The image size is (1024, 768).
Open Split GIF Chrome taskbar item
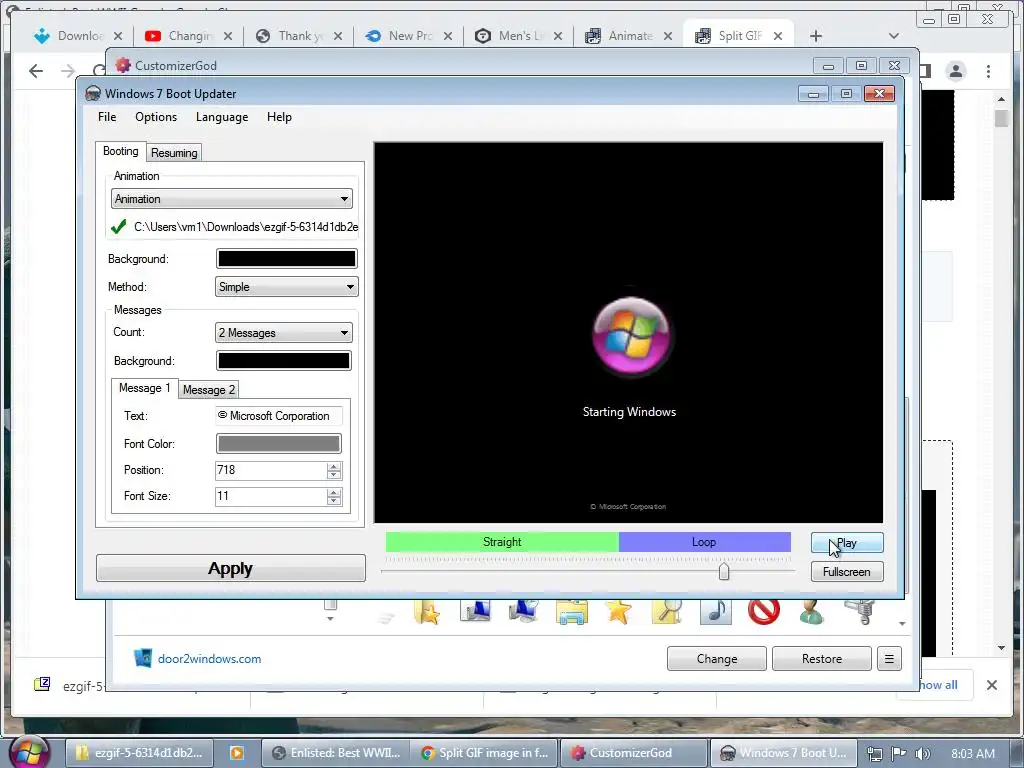coord(485,753)
